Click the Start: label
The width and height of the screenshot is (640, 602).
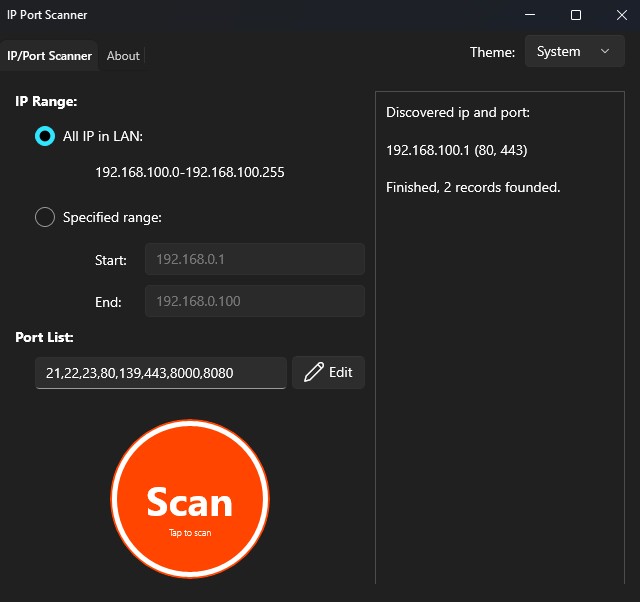point(111,260)
